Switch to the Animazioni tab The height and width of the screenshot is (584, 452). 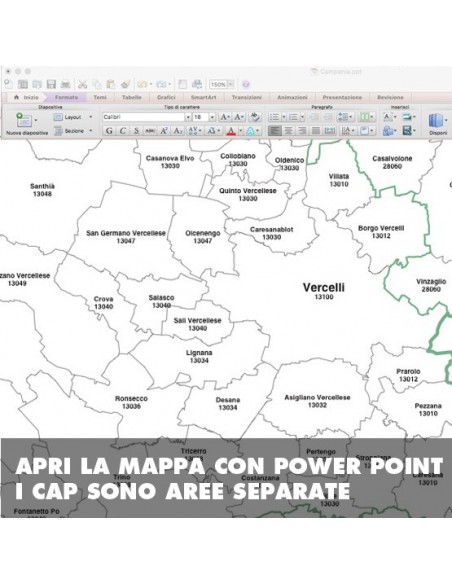[292, 98]
